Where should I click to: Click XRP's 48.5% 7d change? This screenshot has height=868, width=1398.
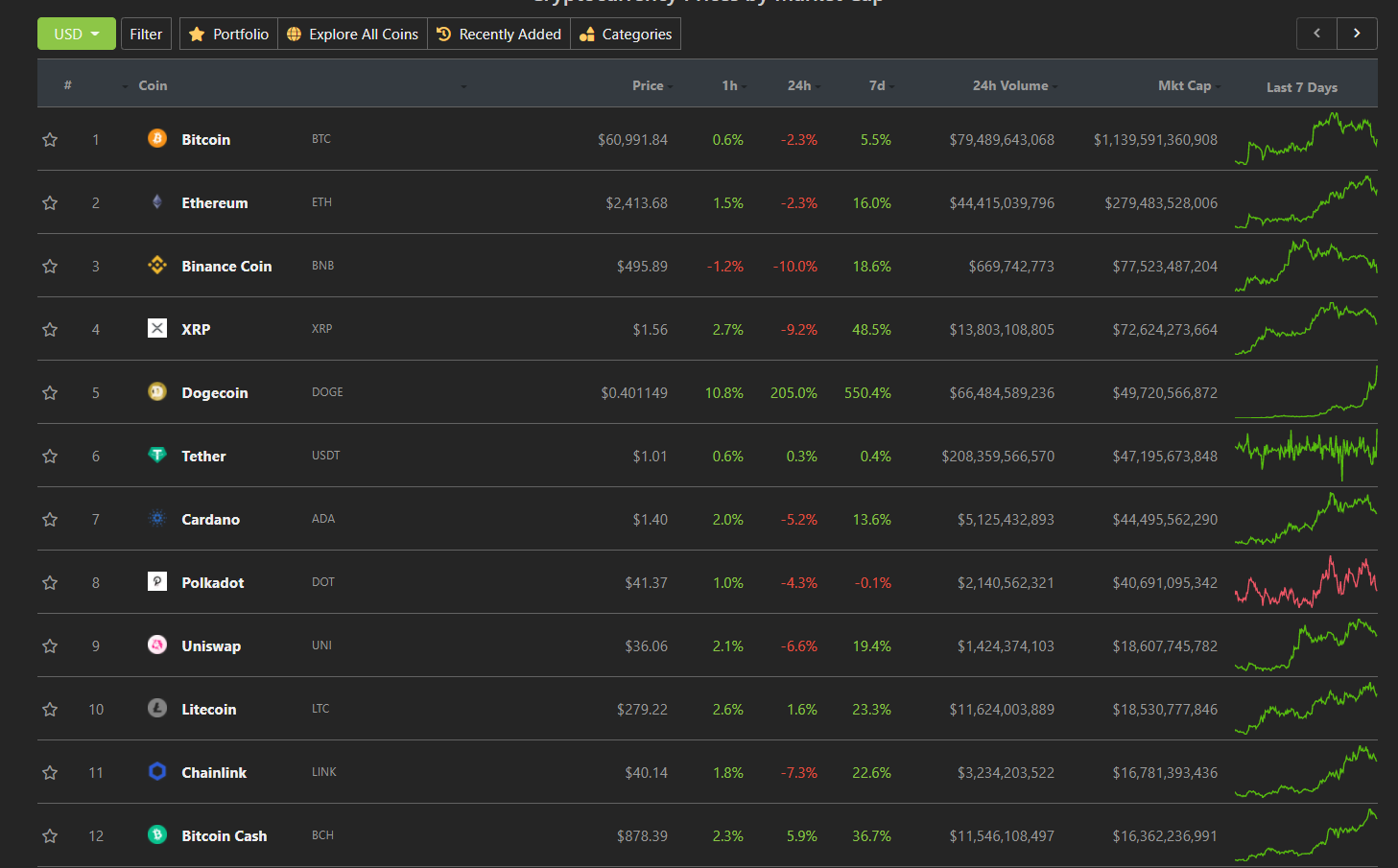click(x=871, y=330)
